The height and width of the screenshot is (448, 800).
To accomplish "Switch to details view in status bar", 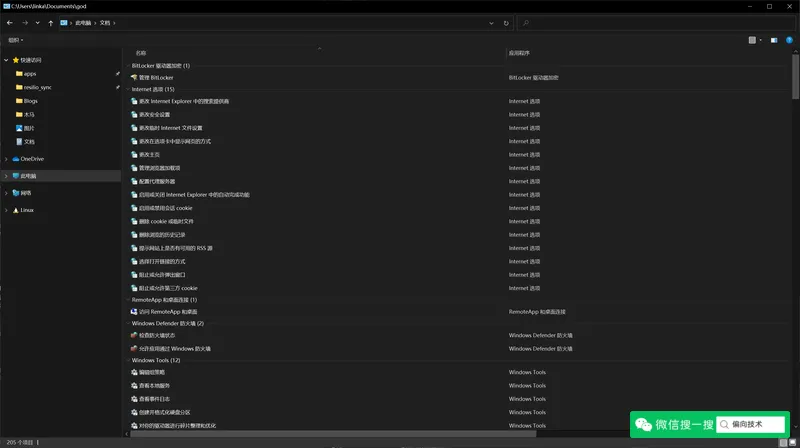I will click(783, 442).
